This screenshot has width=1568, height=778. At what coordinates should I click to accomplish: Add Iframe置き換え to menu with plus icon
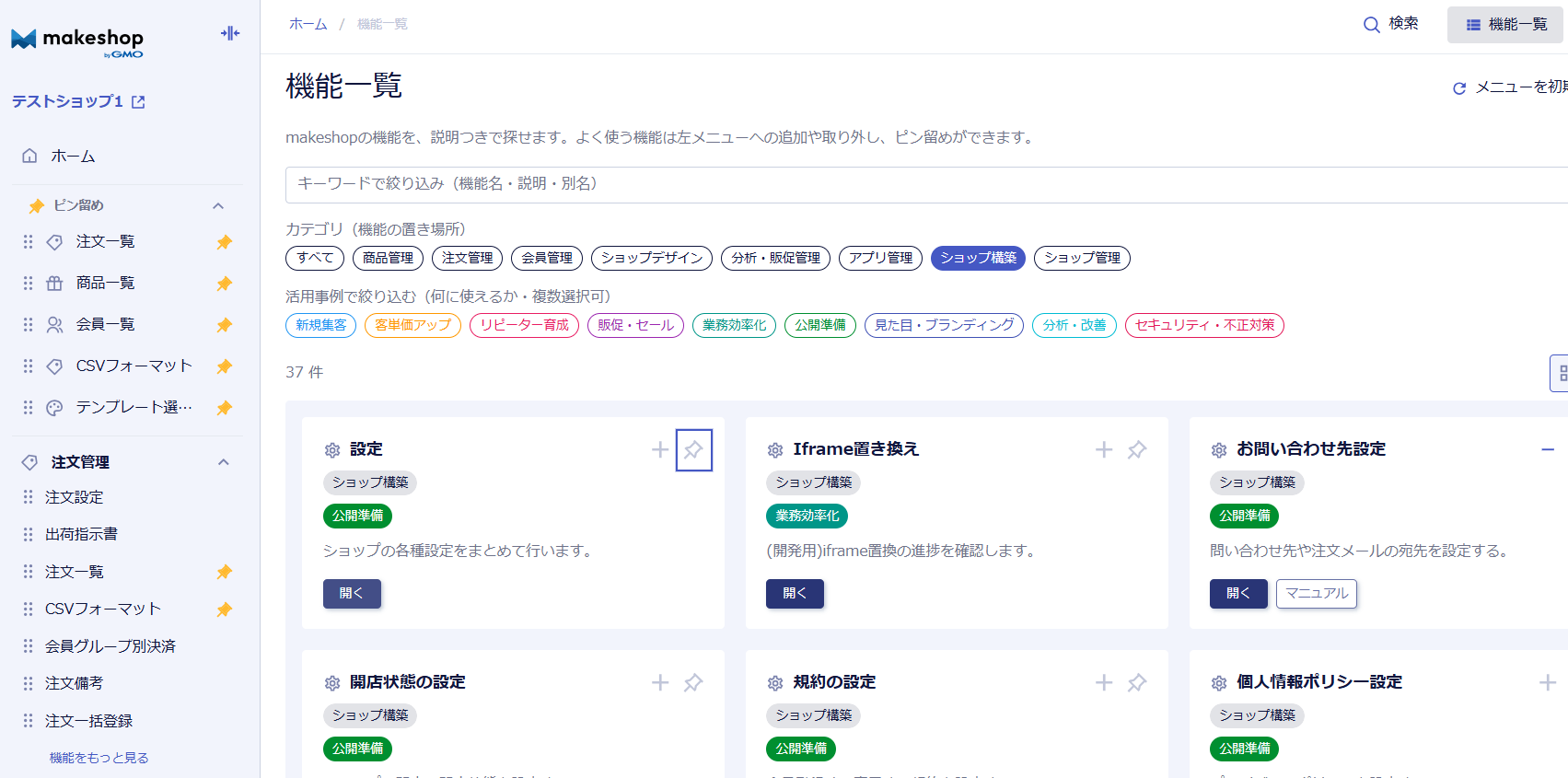1104,449
